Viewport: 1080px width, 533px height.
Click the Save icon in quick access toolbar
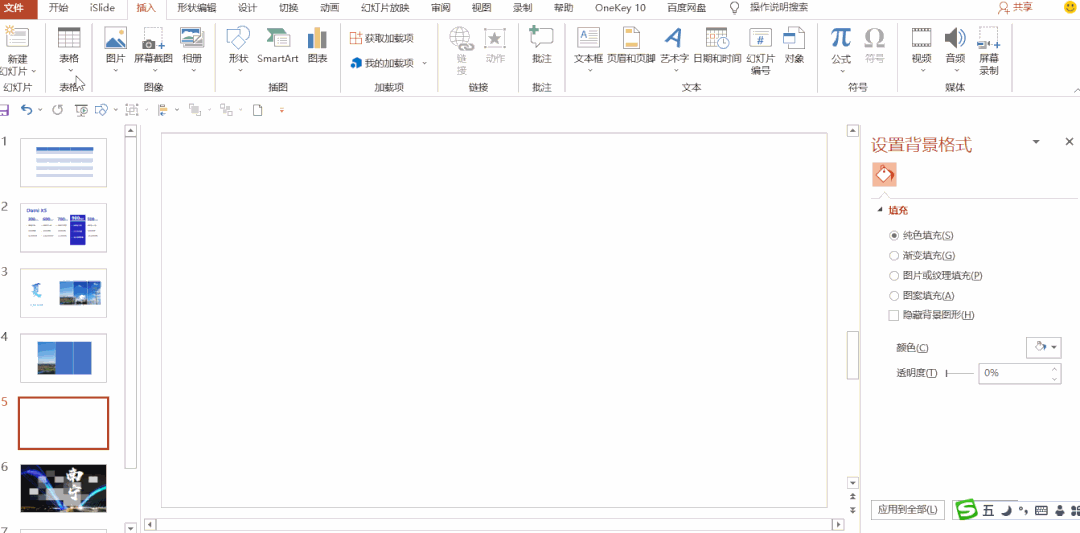pos(4,109)
